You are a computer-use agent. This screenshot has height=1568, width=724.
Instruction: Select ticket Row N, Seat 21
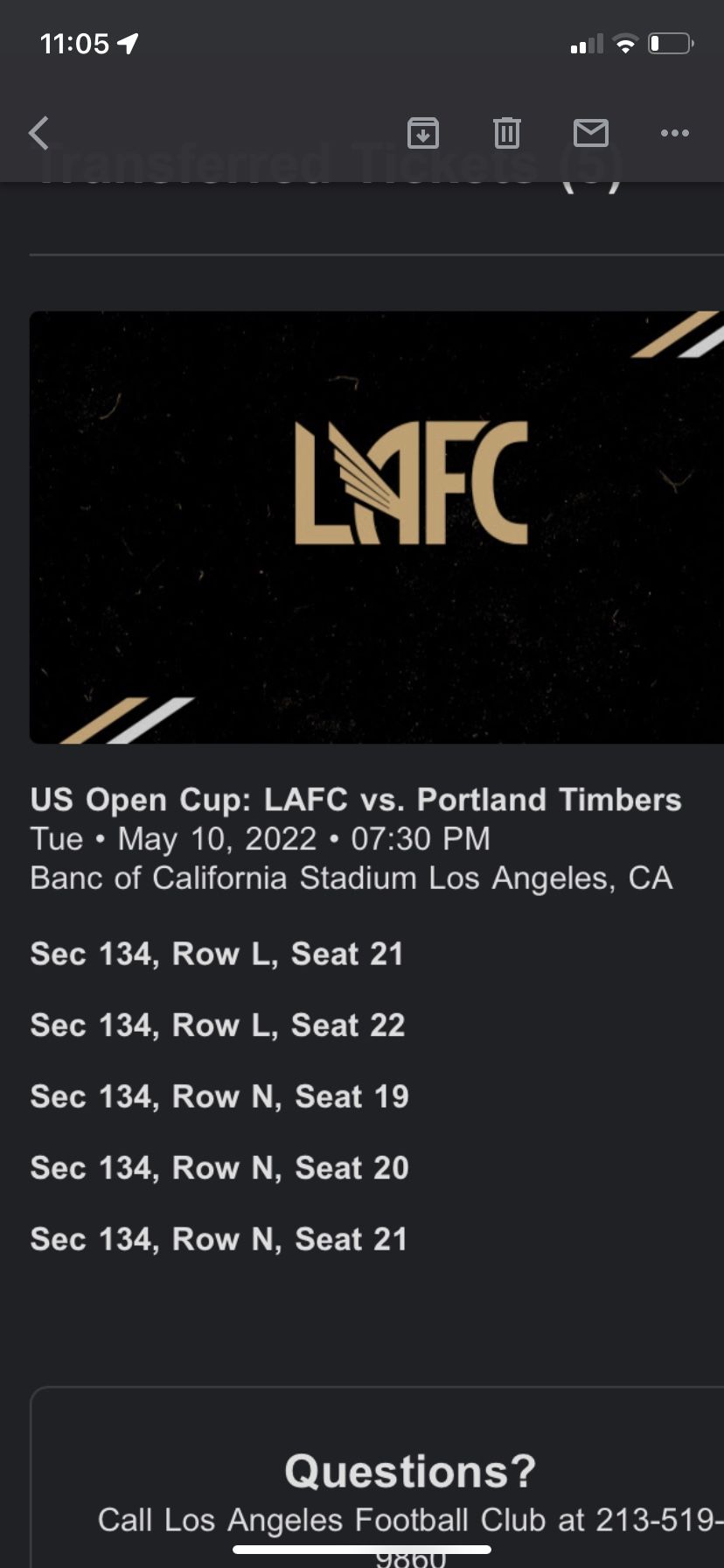pos(219,1239)
